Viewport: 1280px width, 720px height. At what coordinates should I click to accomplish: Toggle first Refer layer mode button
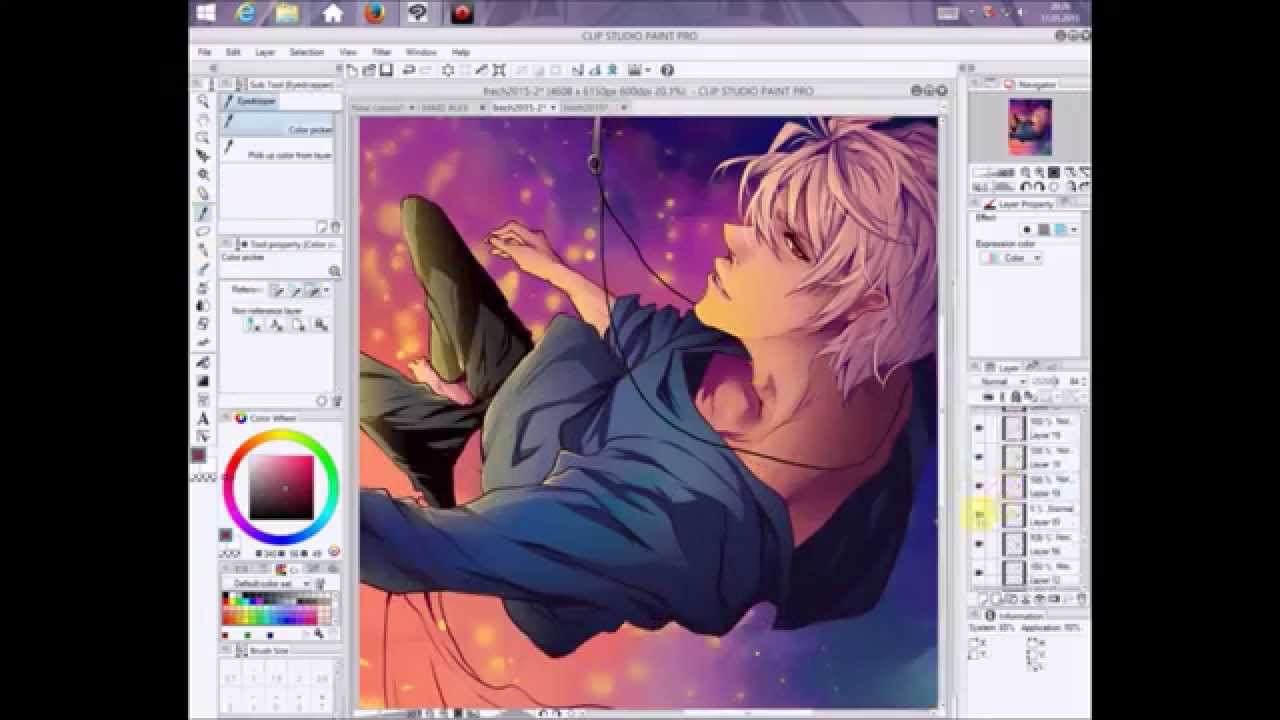point(279,290)
